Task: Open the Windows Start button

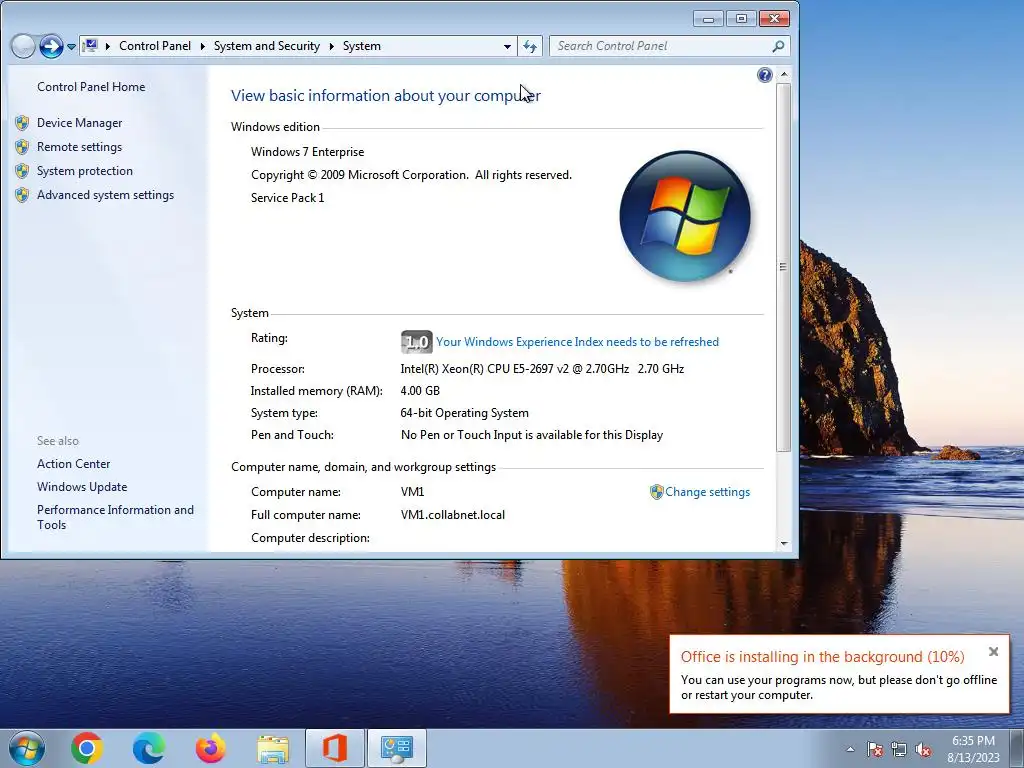Action: point(27,748)
